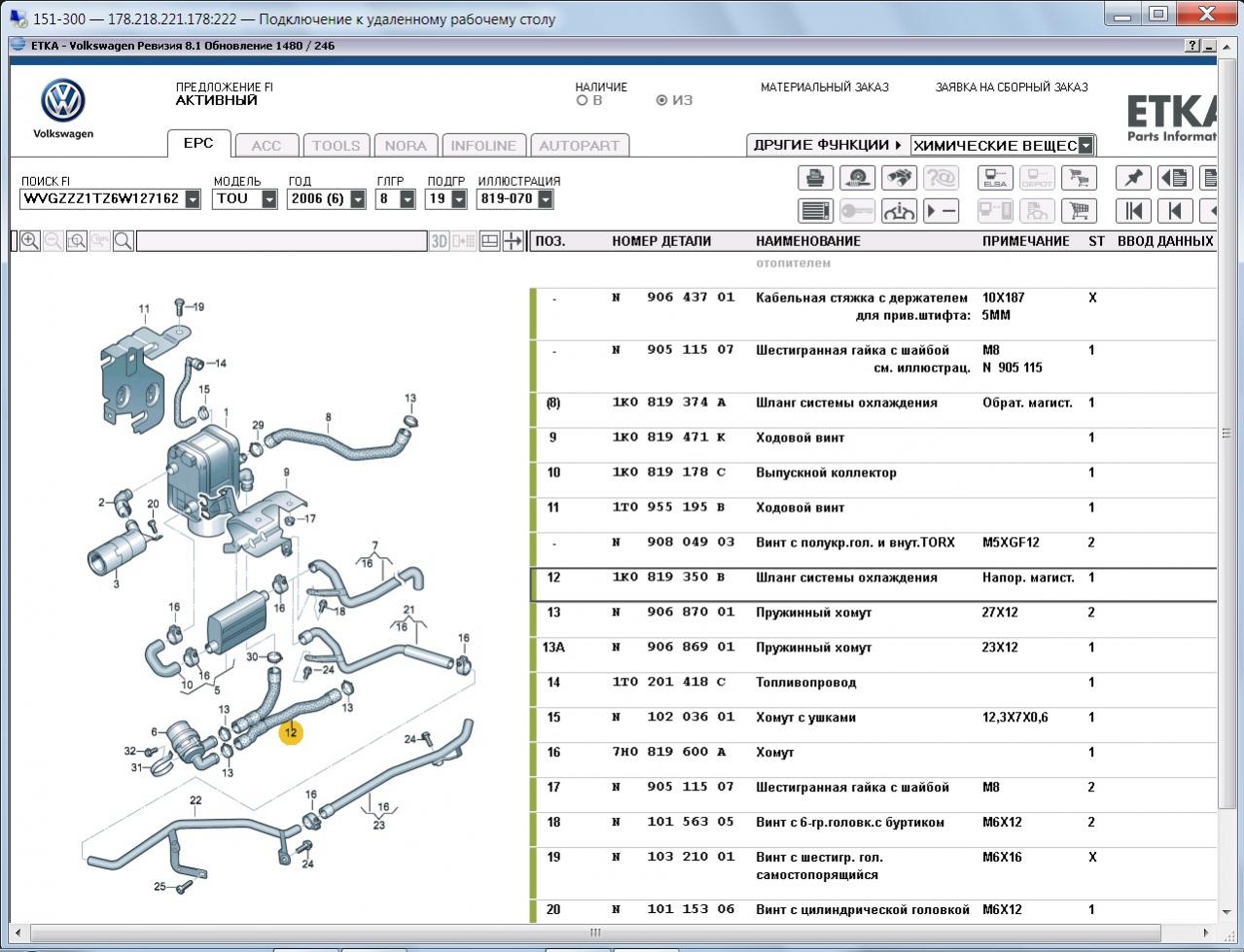Click the binoculars search icon
Viewport: 1244px width, 952px height.
tap(899, 178)
